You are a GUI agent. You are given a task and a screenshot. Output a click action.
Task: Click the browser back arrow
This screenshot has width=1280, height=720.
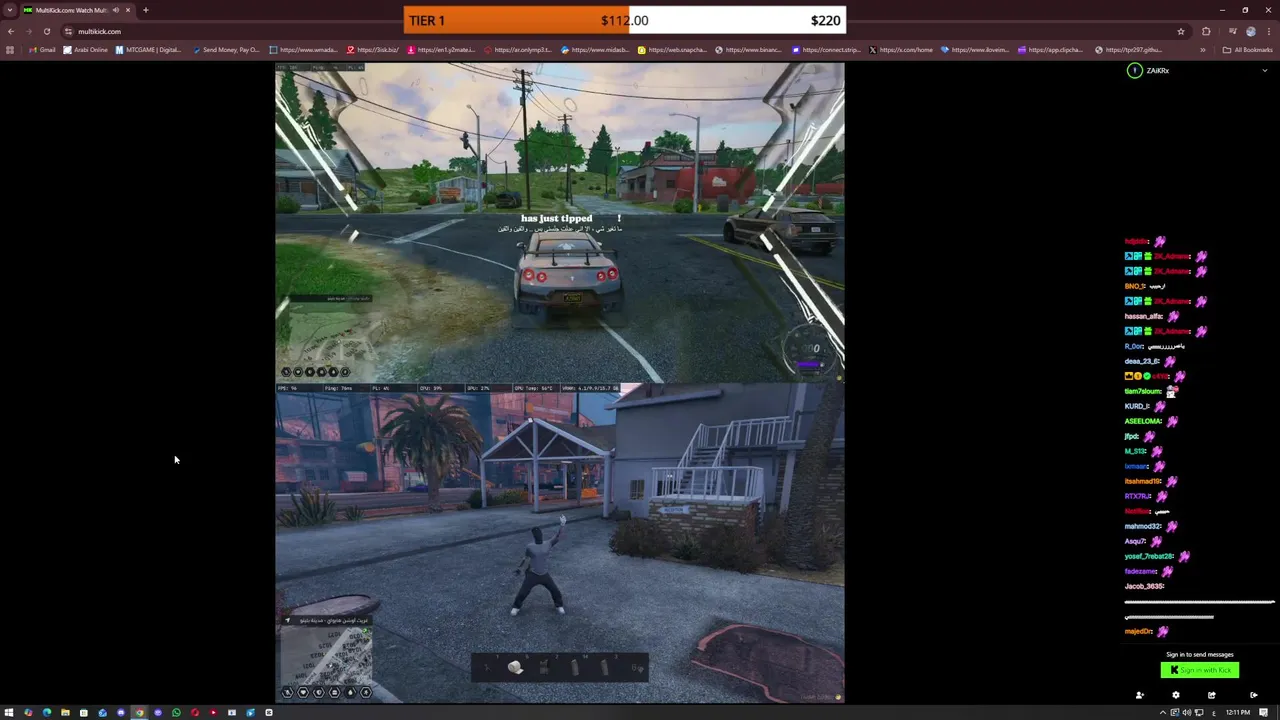coord(11,31)
